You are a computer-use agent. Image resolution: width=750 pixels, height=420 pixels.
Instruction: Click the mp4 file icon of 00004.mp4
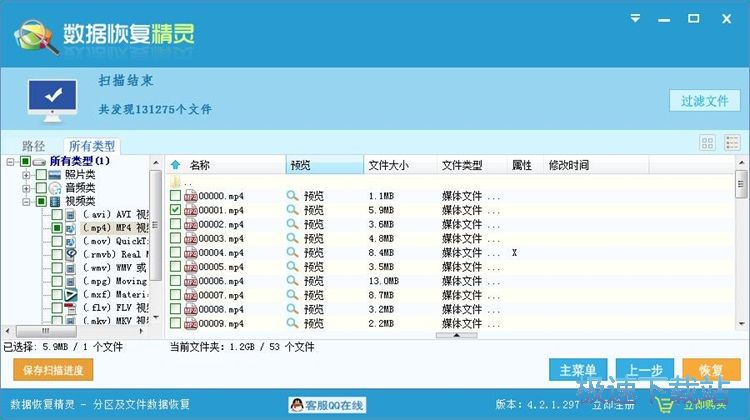pos(190,253)
